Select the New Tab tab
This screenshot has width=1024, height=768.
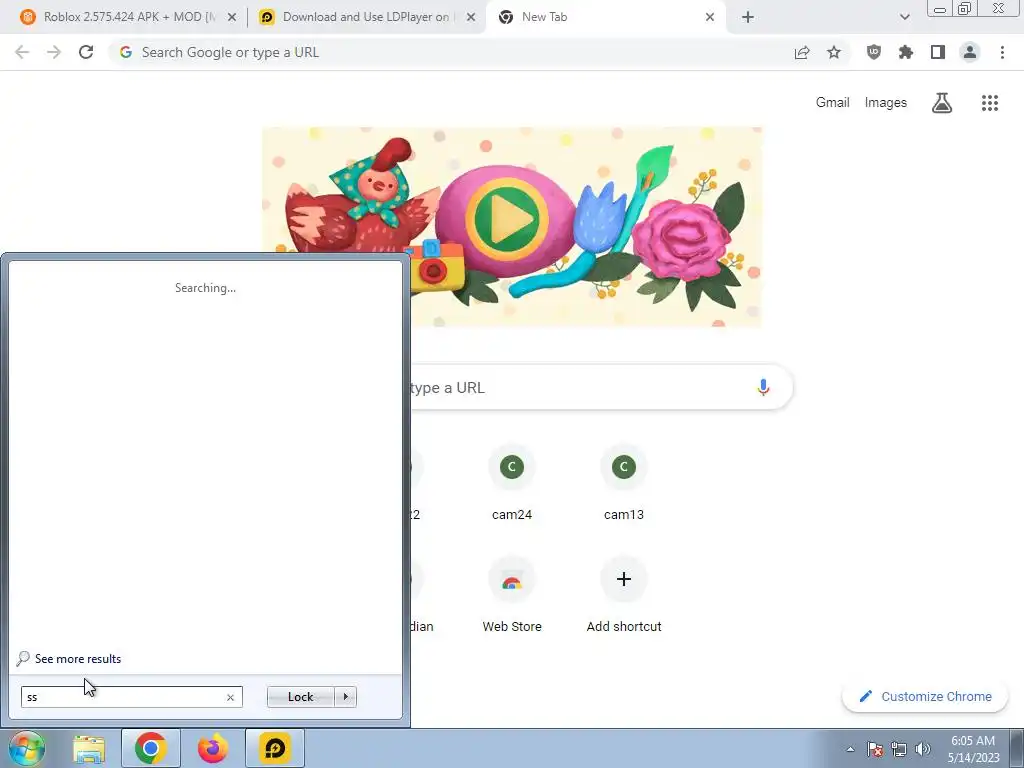click(604, 17)
